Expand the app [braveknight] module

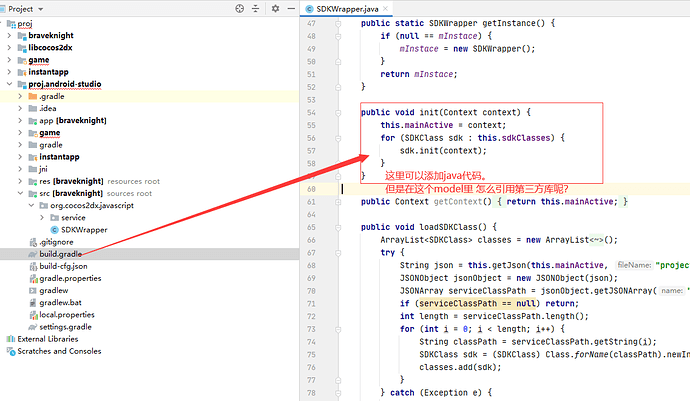click(x=20, y=120)
